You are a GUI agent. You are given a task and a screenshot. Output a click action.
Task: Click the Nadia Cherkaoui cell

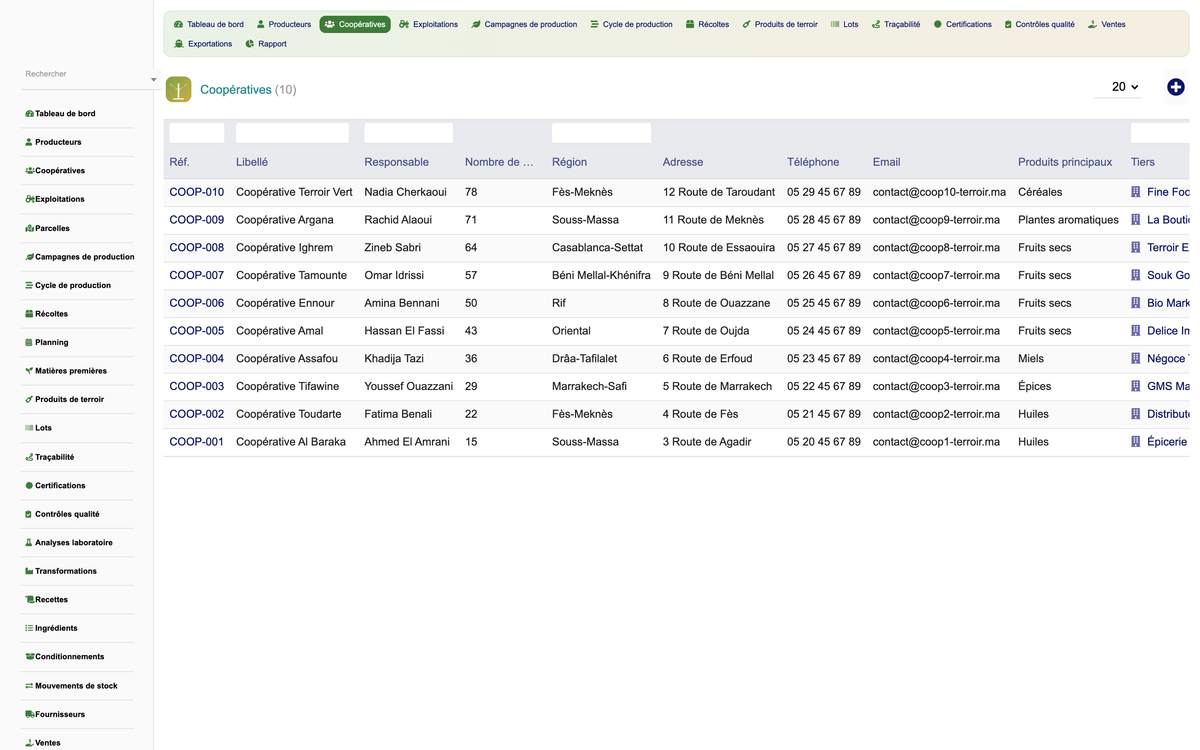[406, 192]
